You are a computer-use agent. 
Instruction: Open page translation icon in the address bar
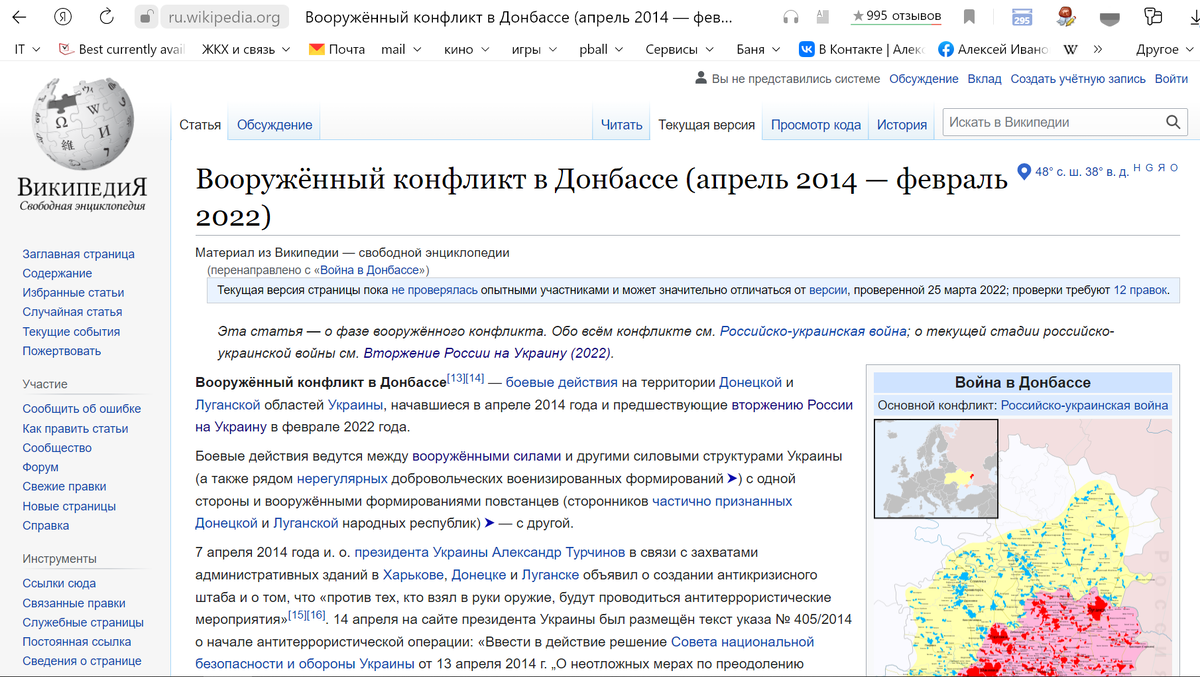click(x=822, y=17)
